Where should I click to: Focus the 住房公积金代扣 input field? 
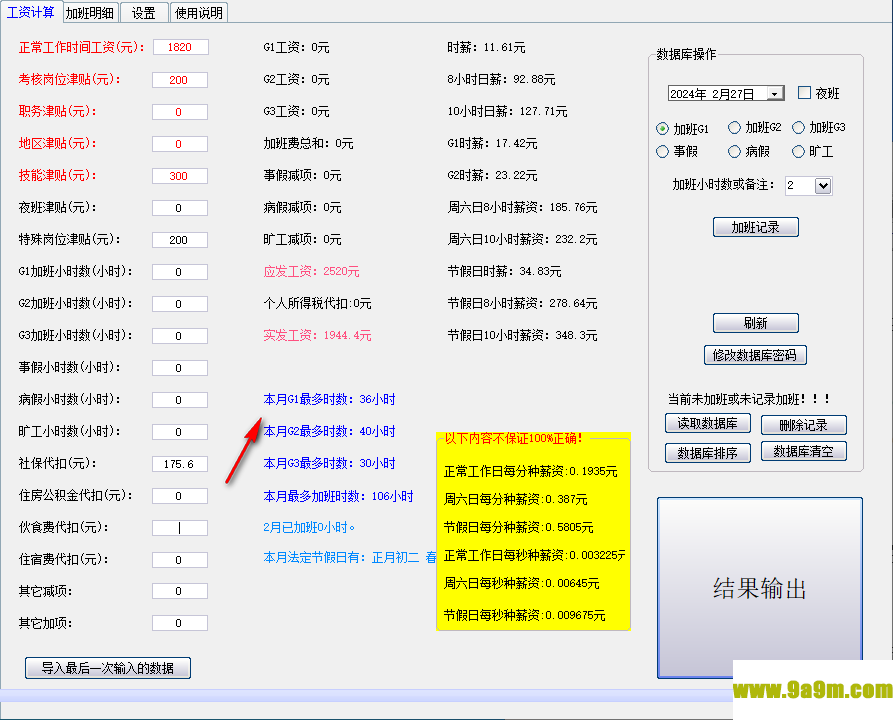tap(179, 496)
